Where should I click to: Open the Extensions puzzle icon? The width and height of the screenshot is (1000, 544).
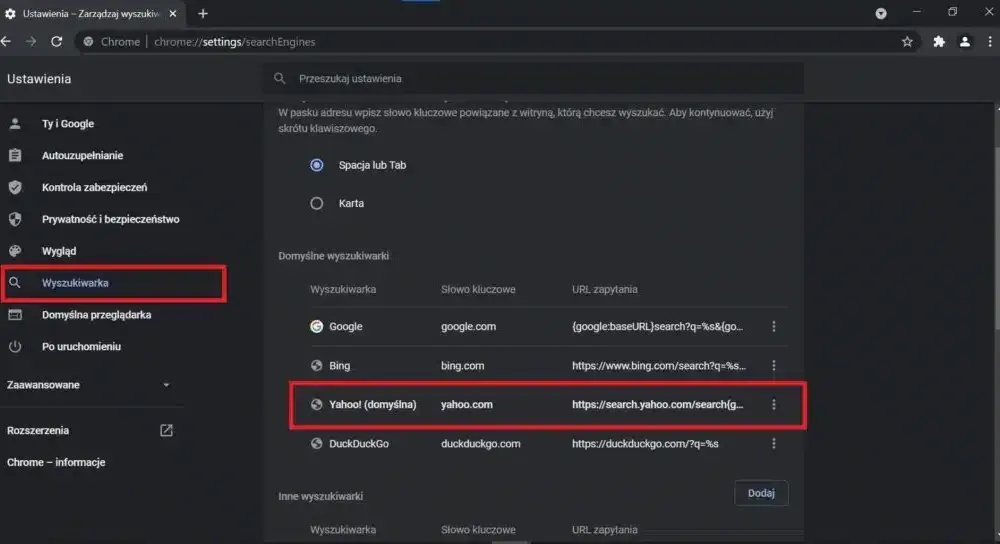click(939, 41)
